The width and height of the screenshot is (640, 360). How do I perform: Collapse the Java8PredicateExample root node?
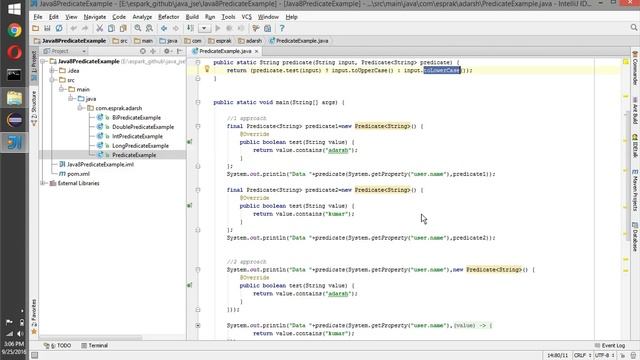pos(43,61)
